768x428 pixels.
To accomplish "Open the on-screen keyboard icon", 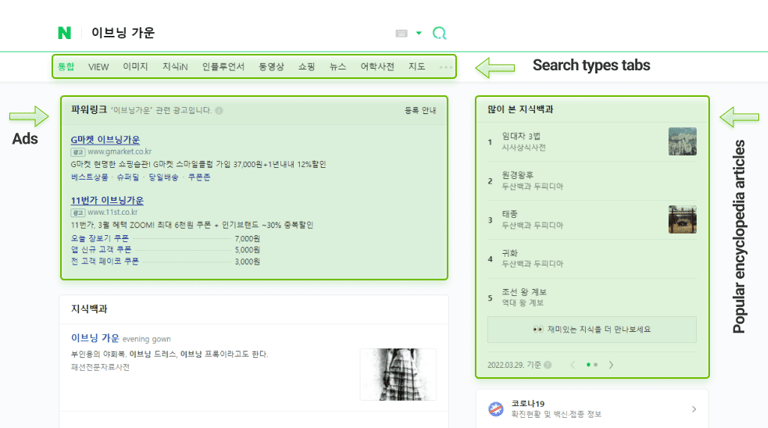I will pyautogui.click(x=401, y=33).
